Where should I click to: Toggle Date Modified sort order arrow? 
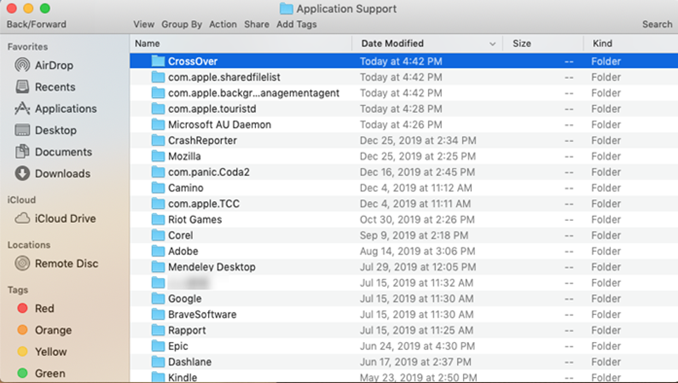point(492,44)
